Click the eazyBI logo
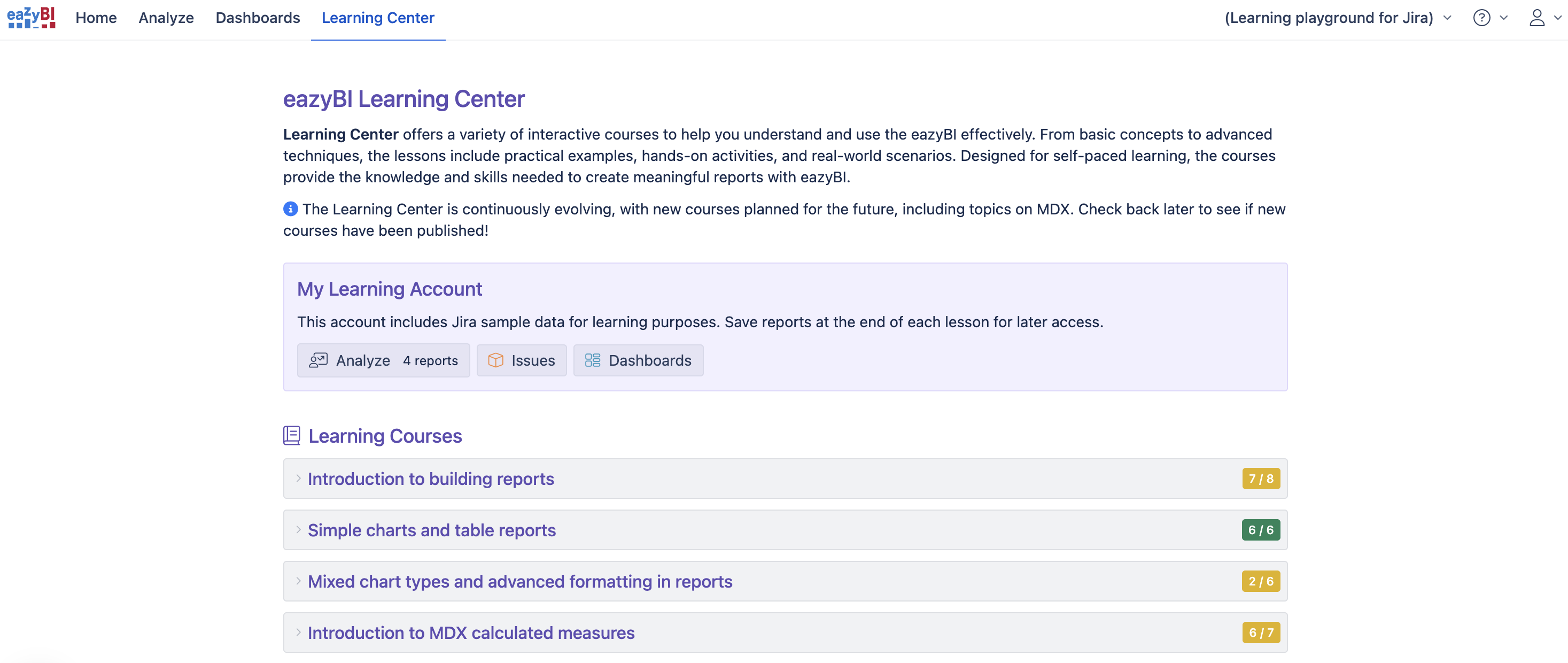Screen dimensions: 1568x663 click(30, 18)
